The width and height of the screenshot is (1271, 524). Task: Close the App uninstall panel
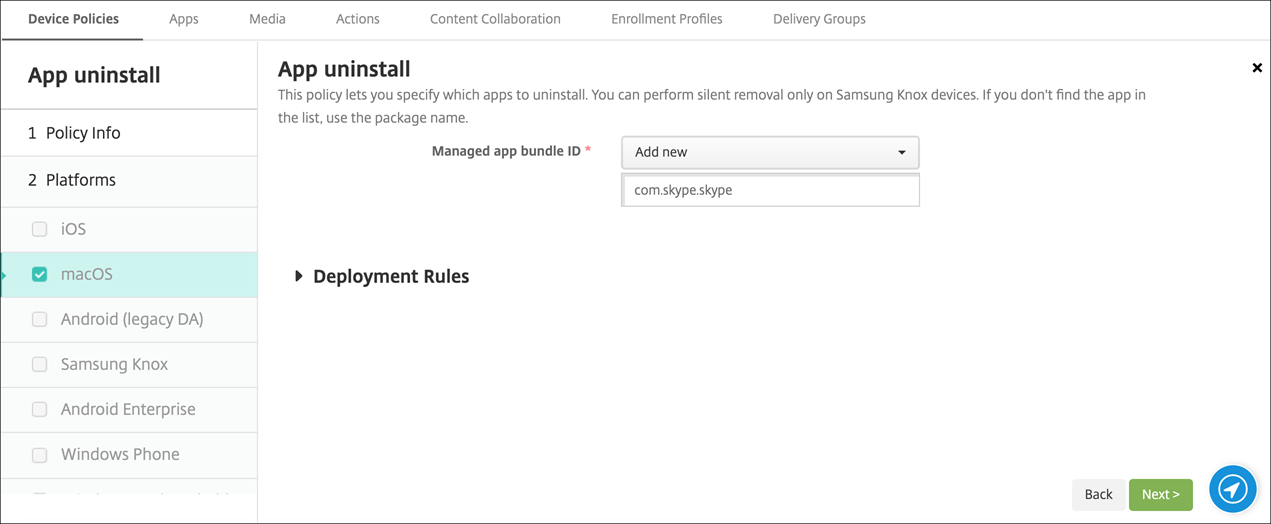[x=1257, y=68]
